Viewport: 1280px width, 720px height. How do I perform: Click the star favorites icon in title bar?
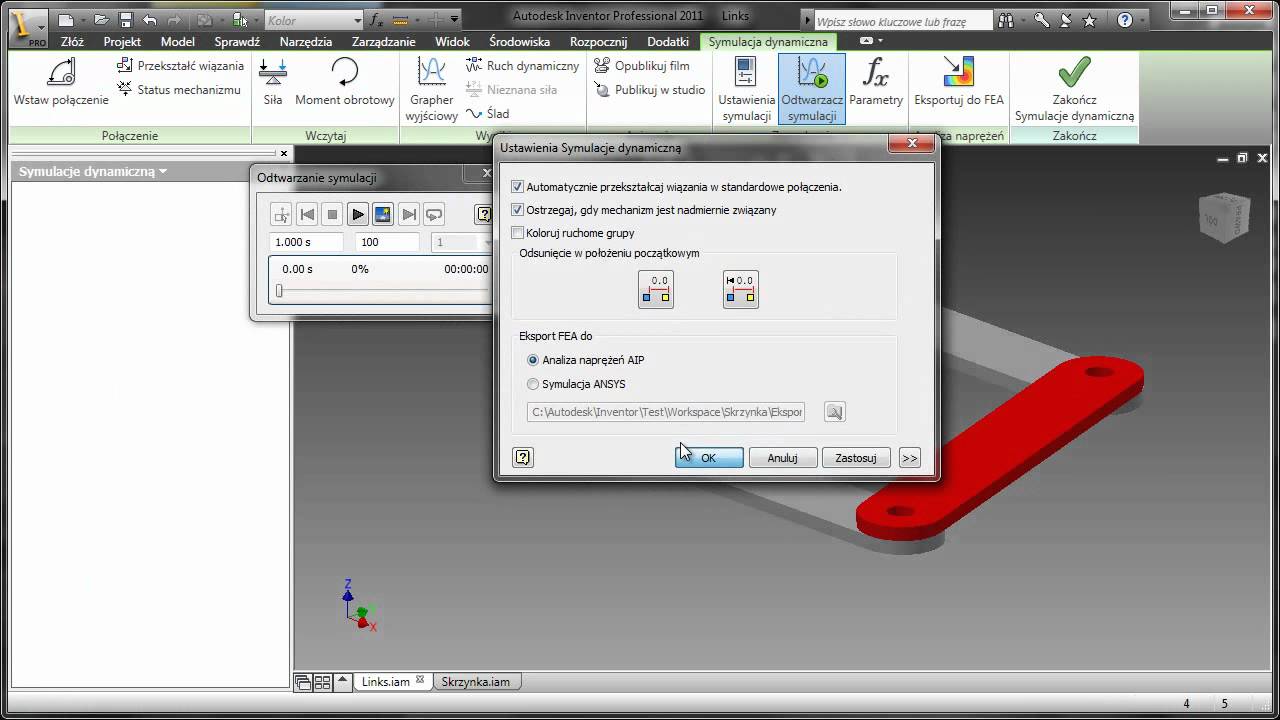tap(1089, 20)
